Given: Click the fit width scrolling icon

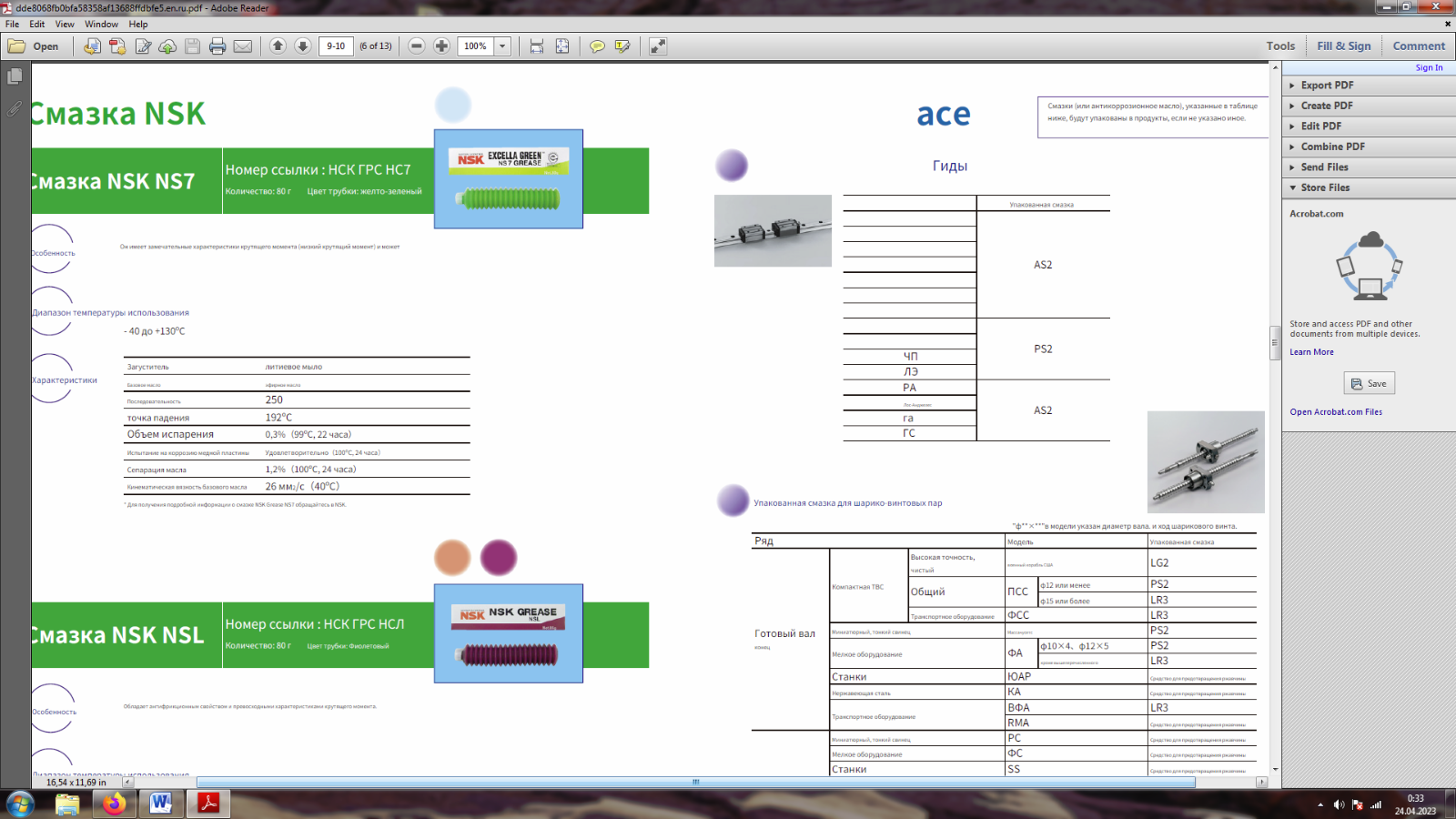Looking at the screenshot, I should [537, 45].
